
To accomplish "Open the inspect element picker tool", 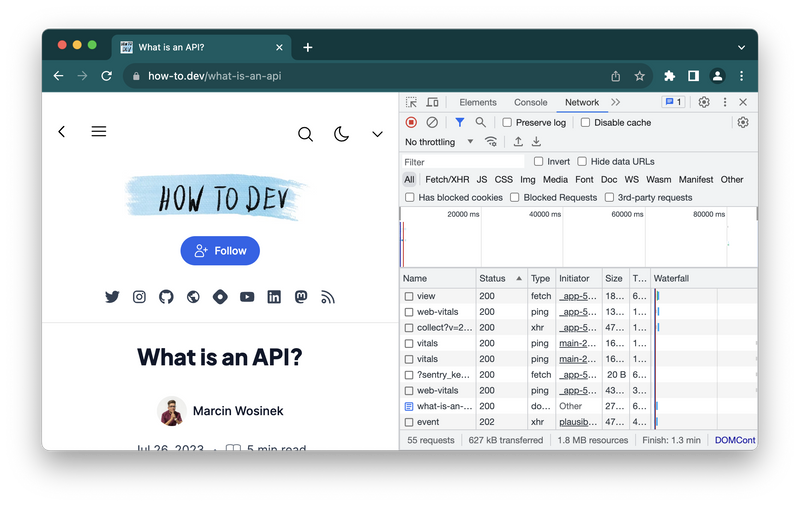I will click(x=412, y=102).
